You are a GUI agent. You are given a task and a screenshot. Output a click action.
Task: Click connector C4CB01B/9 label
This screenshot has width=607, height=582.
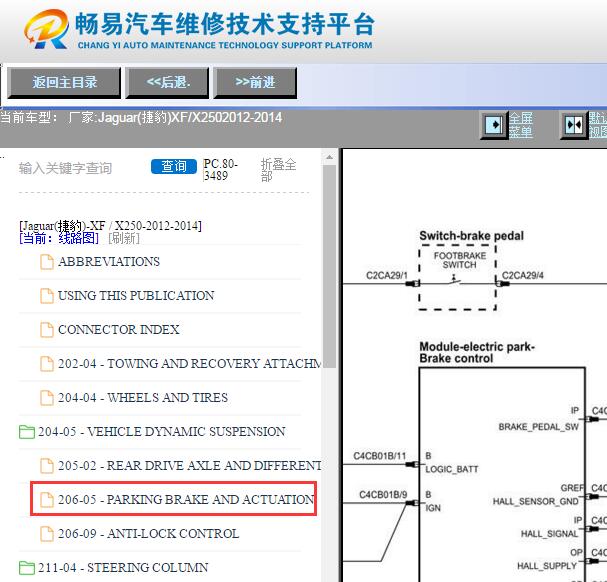383,494
